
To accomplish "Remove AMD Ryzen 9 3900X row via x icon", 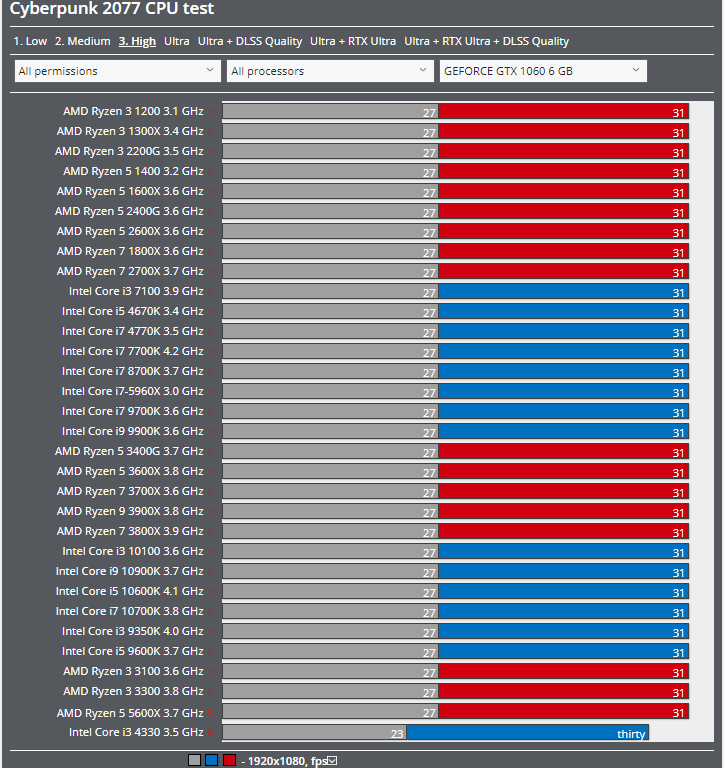I will point(211,512).
